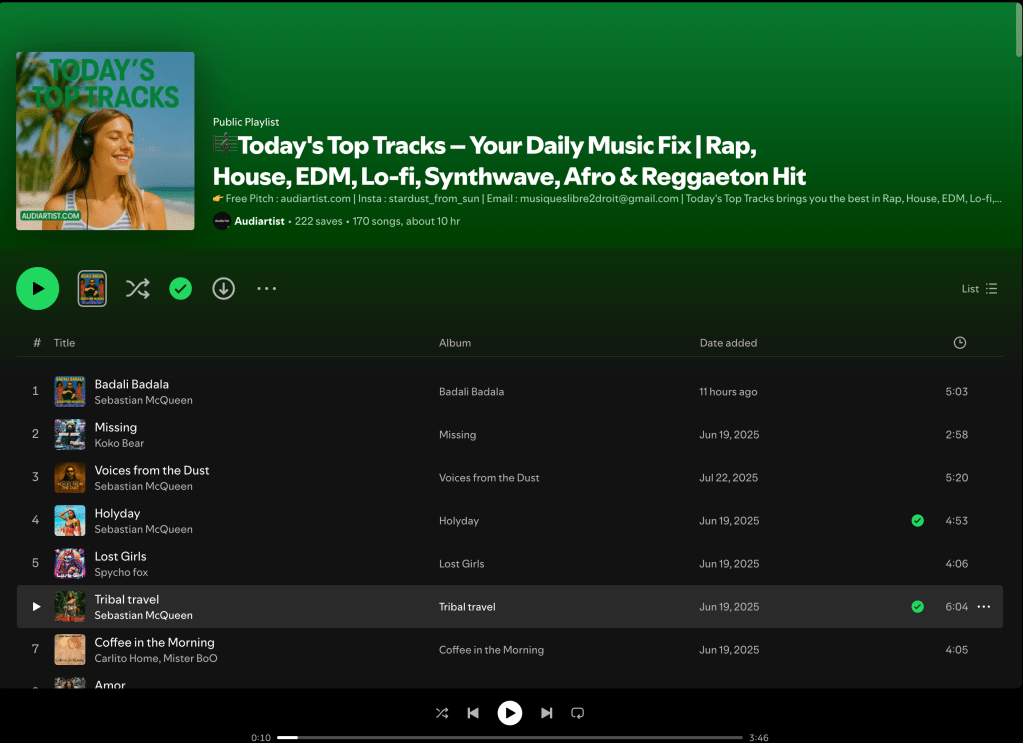Play Tribal travel using the row play icon
The height and width of the screenshot is (743, 1023).
click(37, 607)
